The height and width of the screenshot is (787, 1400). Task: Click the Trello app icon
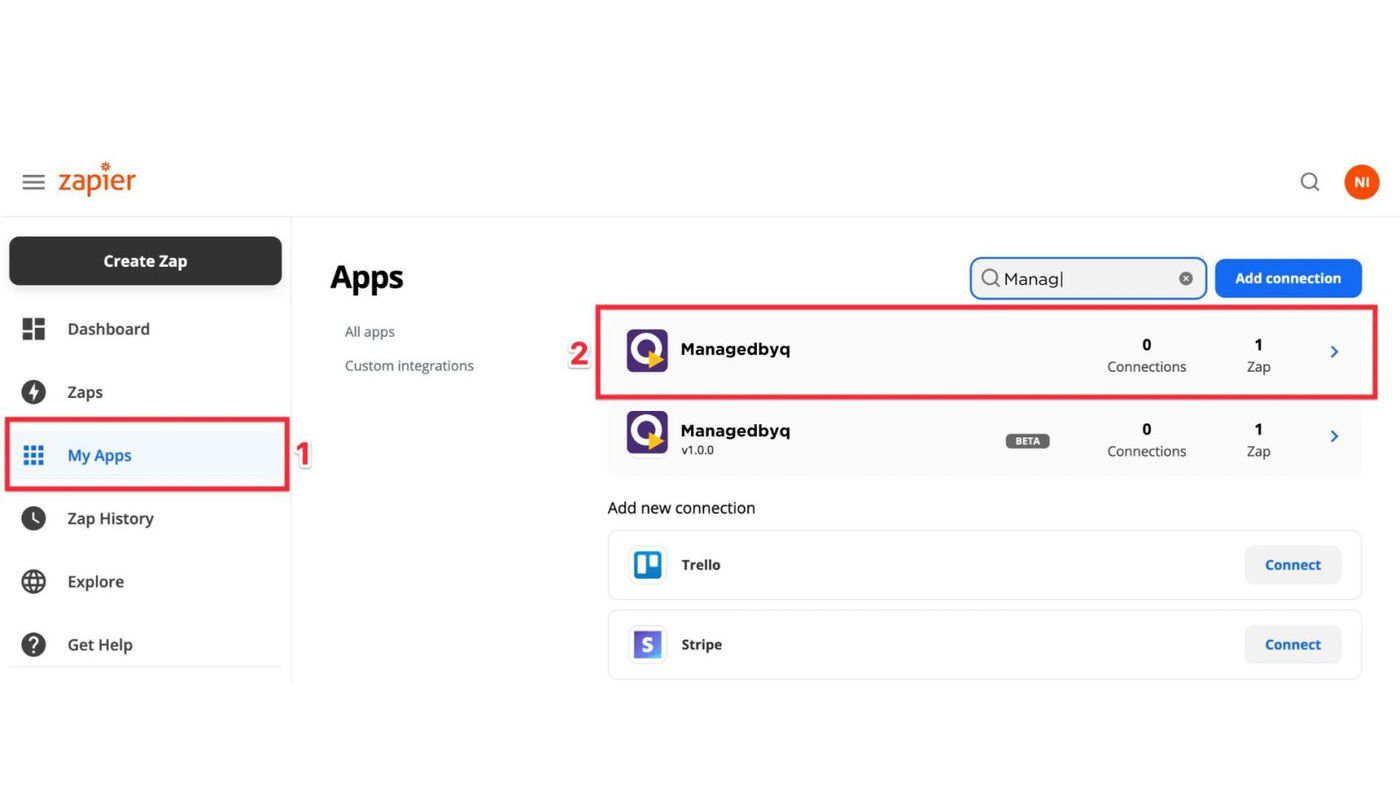click(x=647, y=565)
